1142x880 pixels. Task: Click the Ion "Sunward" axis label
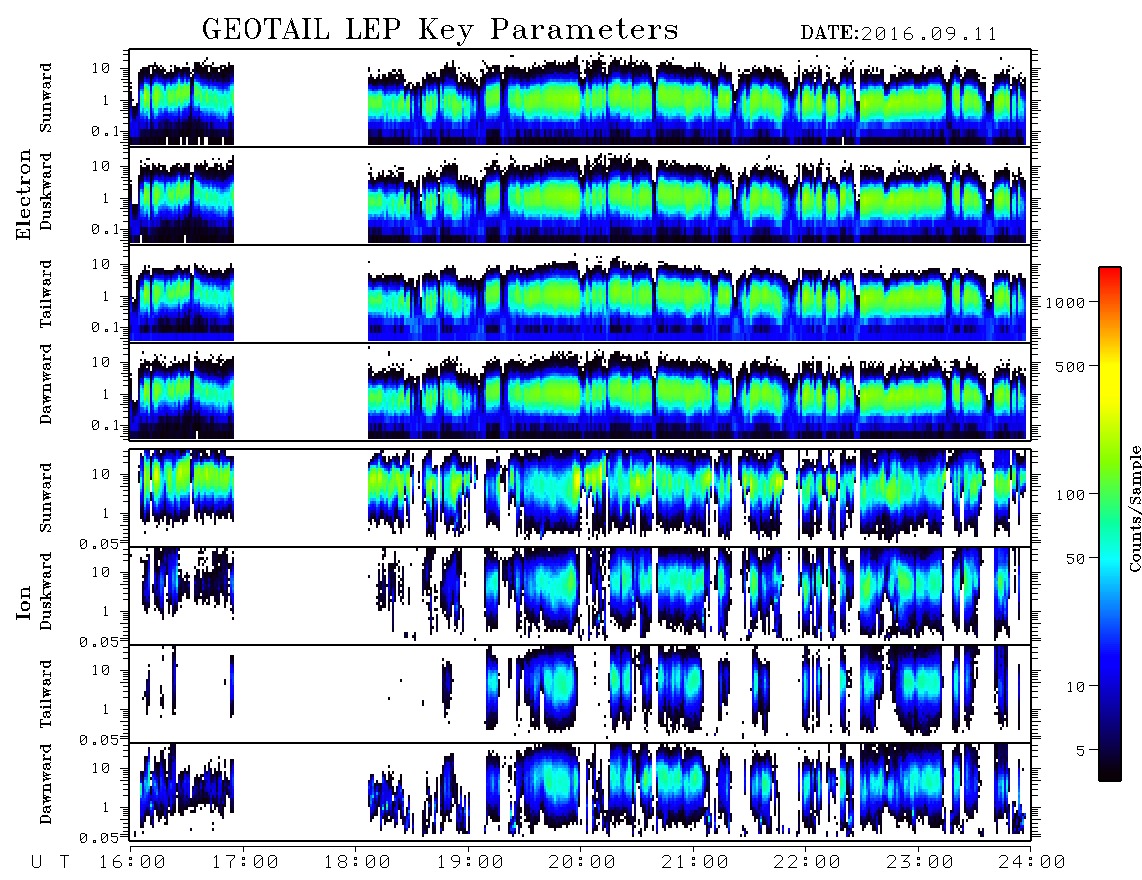(x=46, y=498)
